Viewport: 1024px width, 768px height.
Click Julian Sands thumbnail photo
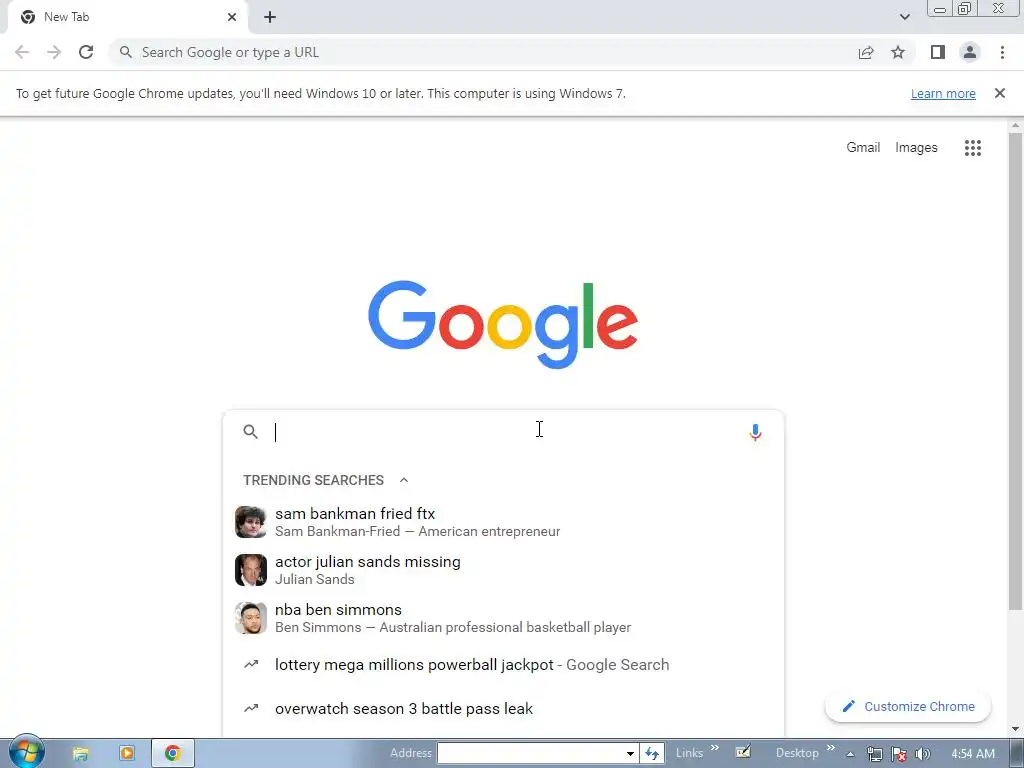(x=251, y=570)
